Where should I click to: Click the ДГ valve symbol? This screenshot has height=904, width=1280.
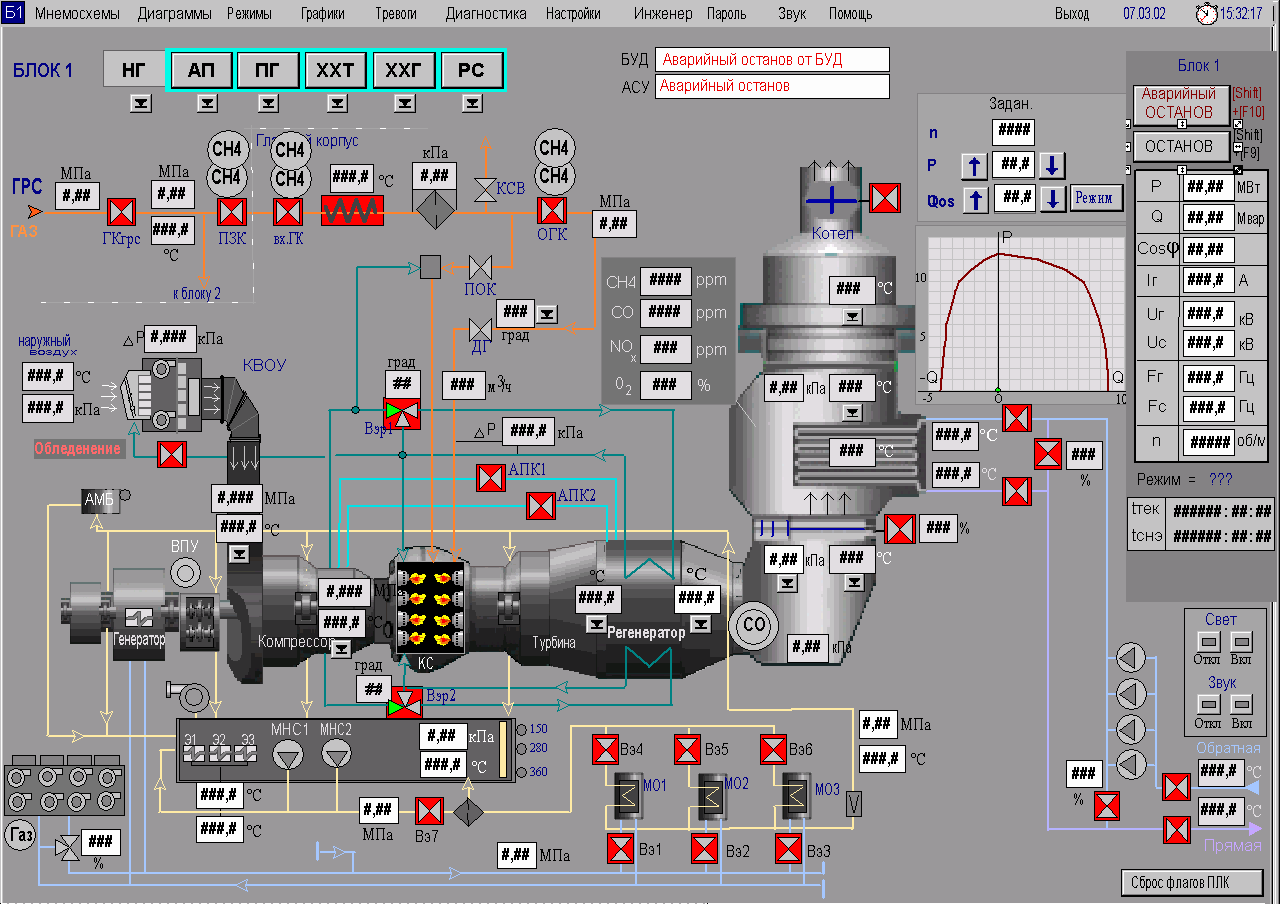[x=480, y=329]
